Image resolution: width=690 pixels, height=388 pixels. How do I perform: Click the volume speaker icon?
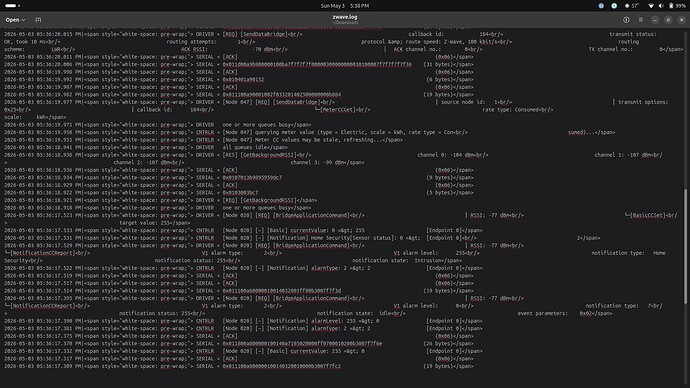click(x=661, y=6)
